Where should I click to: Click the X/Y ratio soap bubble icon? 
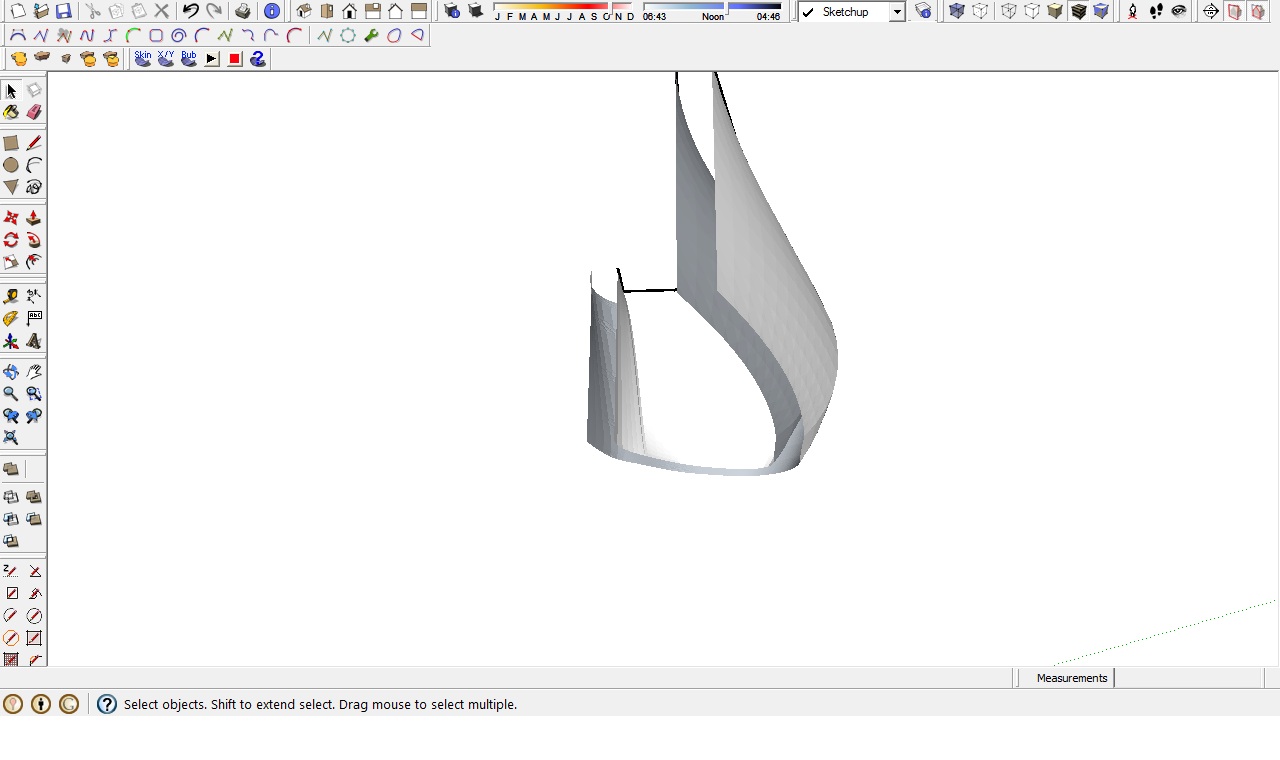[x=166, y=59]
